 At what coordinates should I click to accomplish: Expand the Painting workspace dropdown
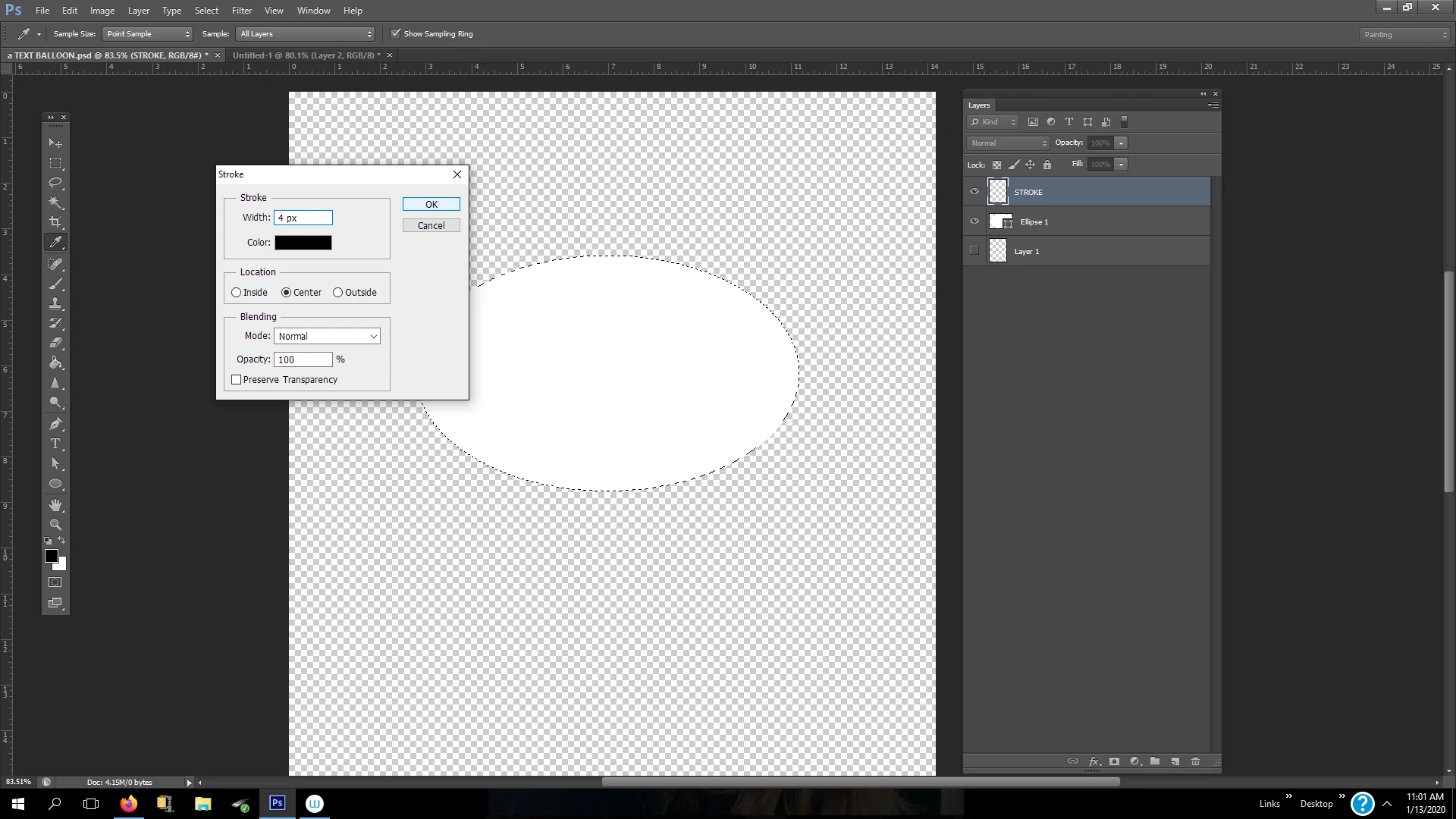point(1404,35)
